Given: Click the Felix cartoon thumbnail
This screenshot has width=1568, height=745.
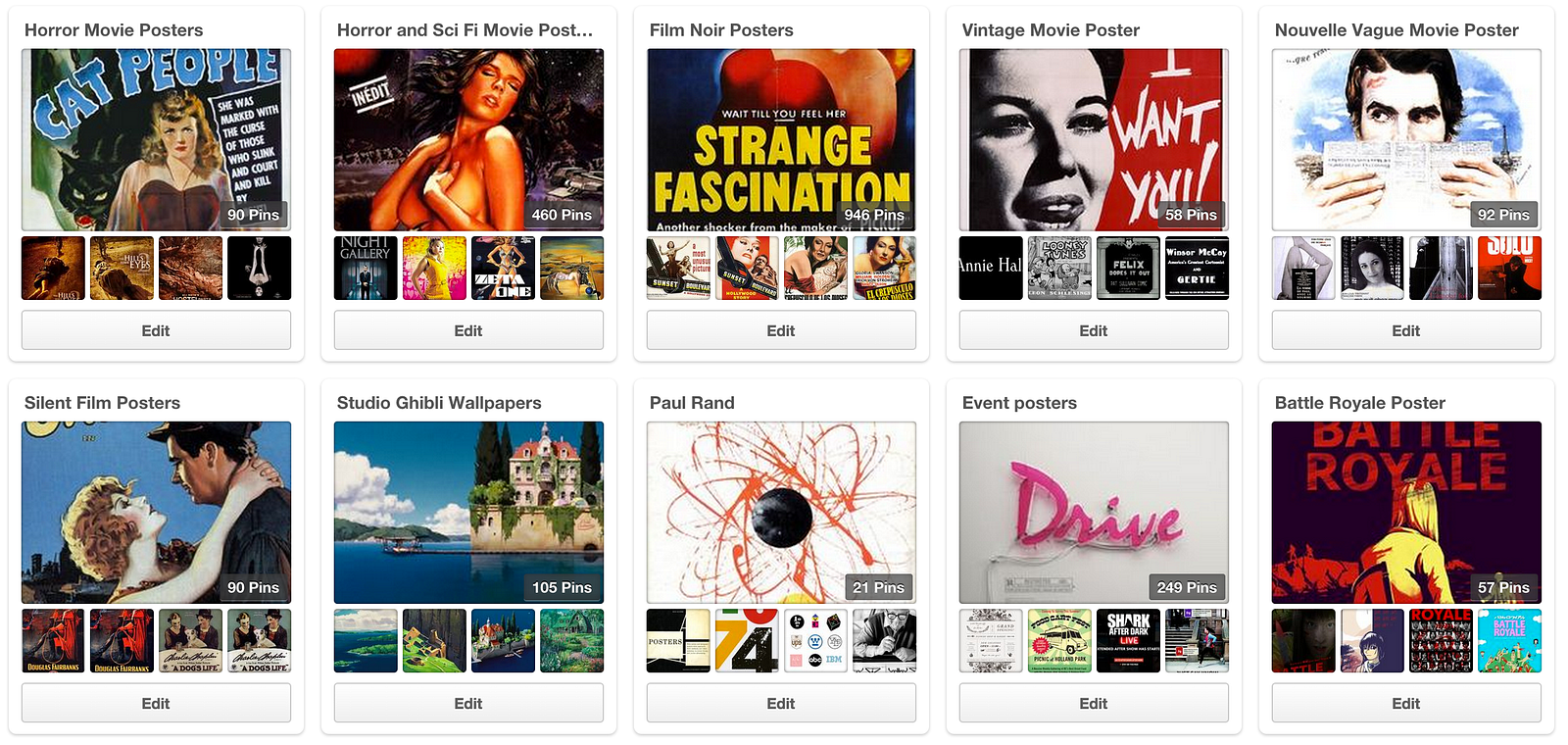Looking at the screenshot, I should pyautogui.click(x=1128, y=268).
